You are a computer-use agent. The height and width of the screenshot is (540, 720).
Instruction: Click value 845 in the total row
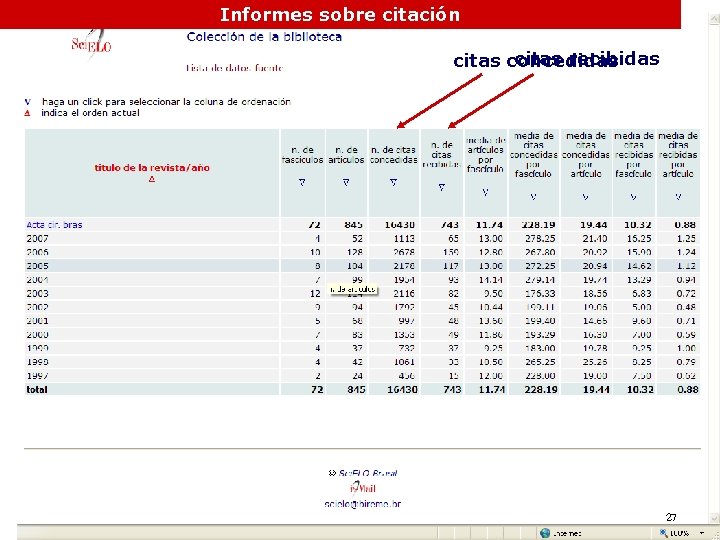point(355,389)
